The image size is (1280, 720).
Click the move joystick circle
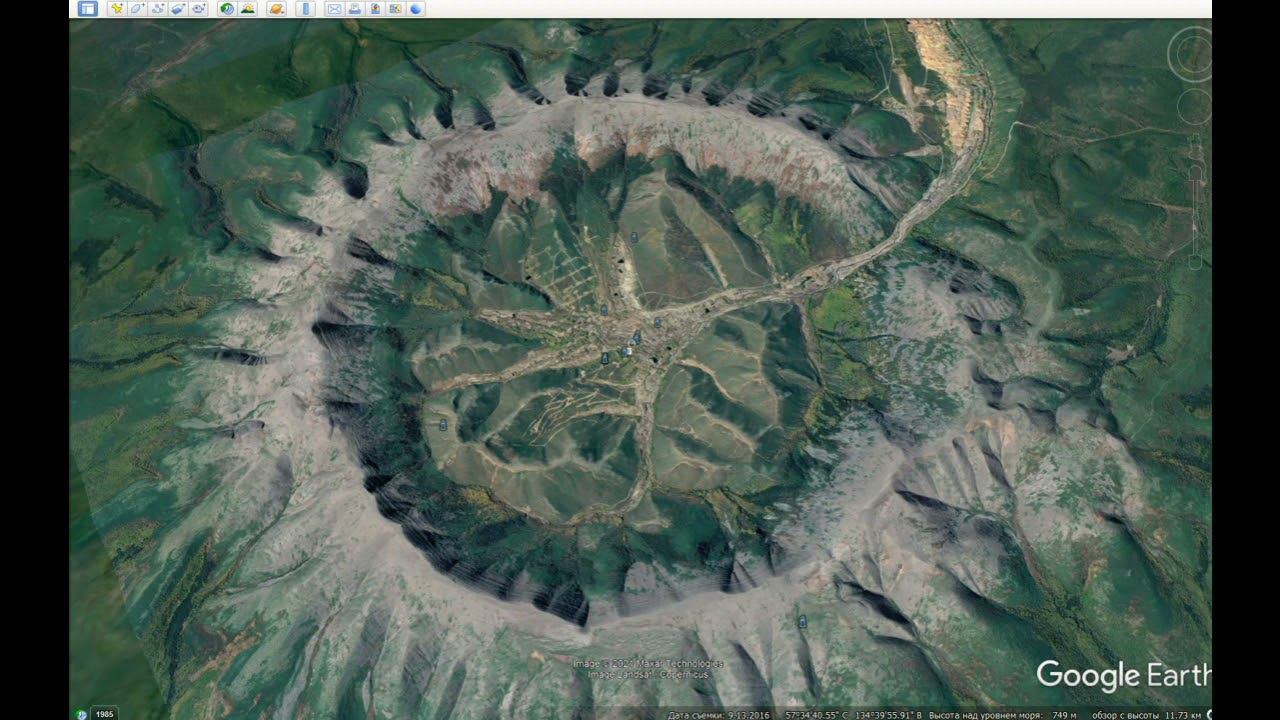coord(1195,106)
